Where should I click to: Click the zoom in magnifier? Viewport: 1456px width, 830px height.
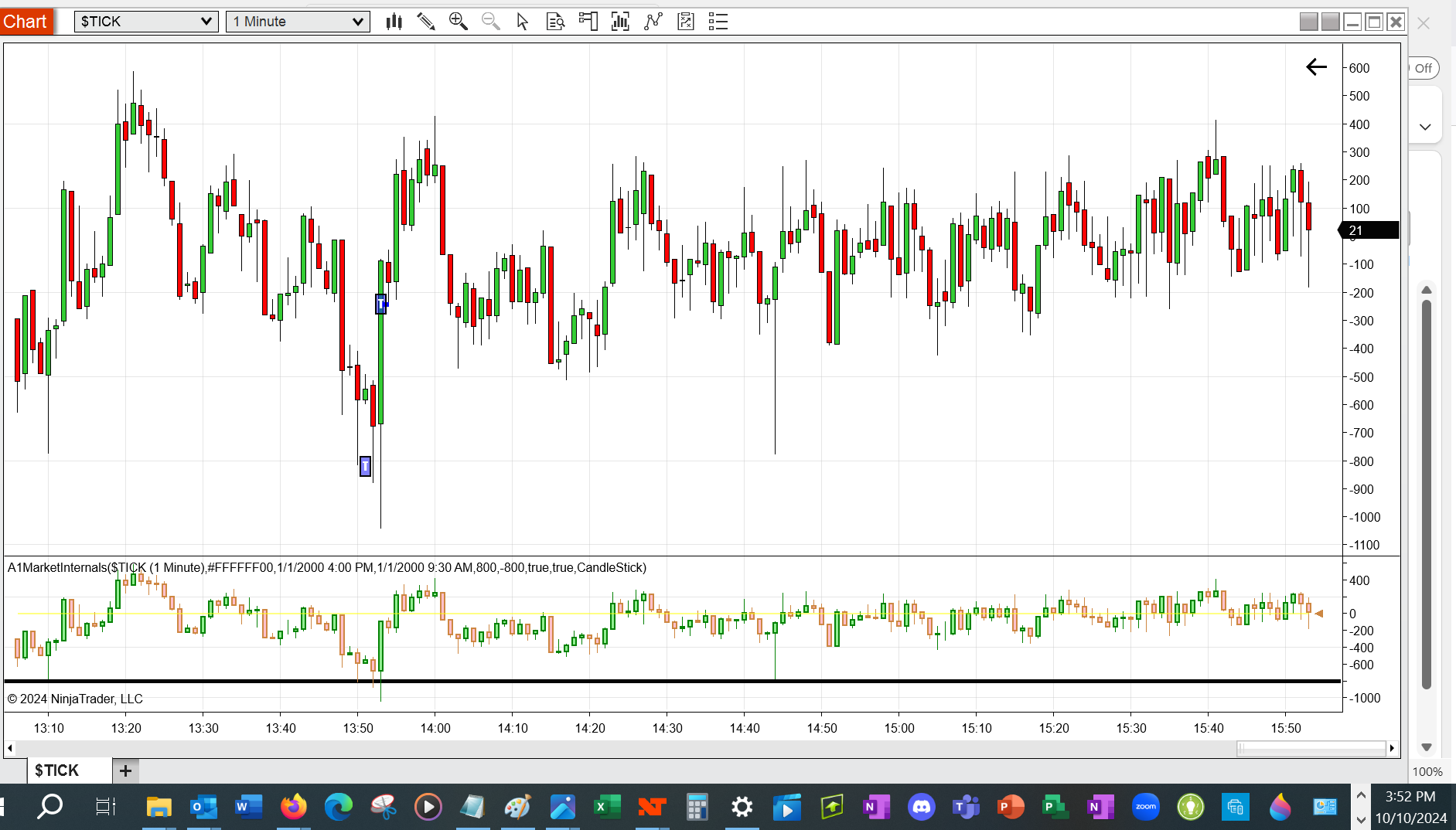459,22
